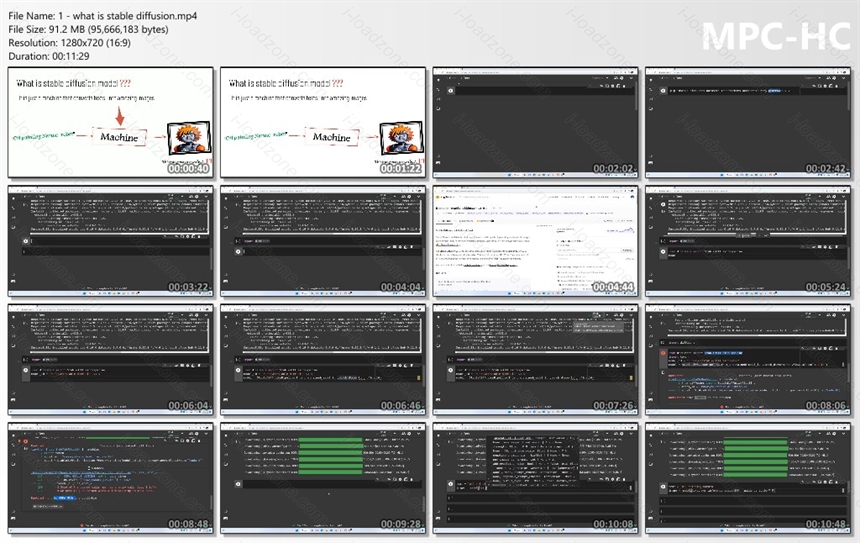Screen dimensions: 860x543
Task: Click the 00:10:08 thumbnail
Action: (x=535, y=478)
